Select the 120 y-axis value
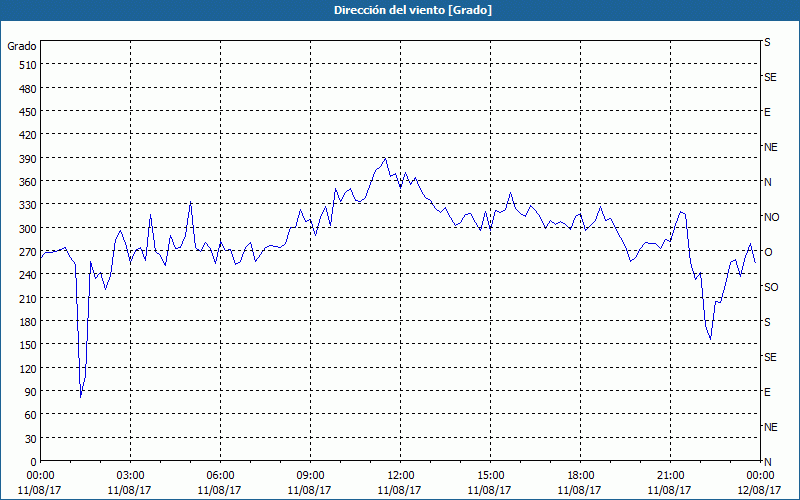Image resolution: width=800 pixels, height=500 pixels. tap(29, 368)
